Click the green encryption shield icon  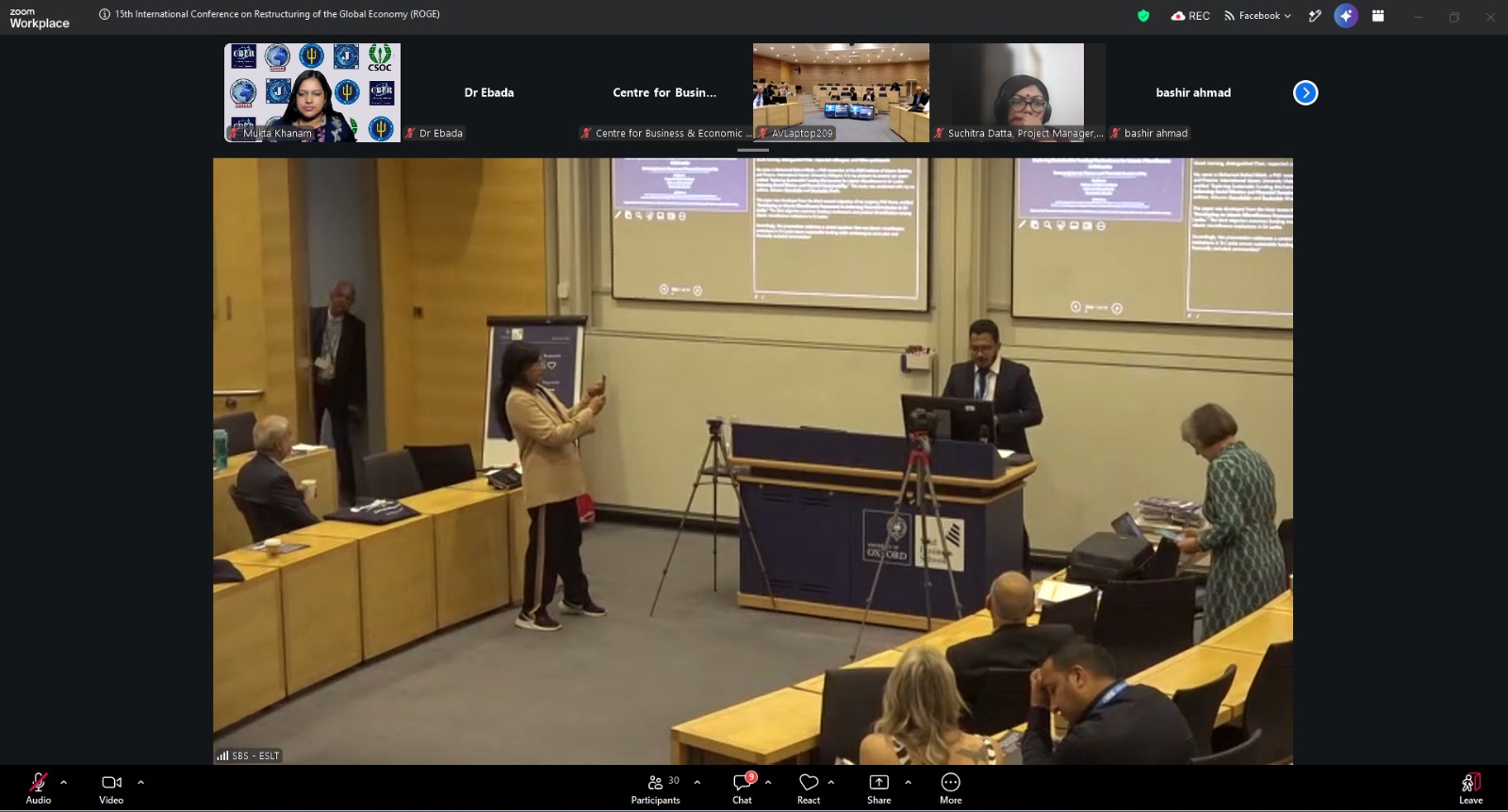click(1143, 15)
